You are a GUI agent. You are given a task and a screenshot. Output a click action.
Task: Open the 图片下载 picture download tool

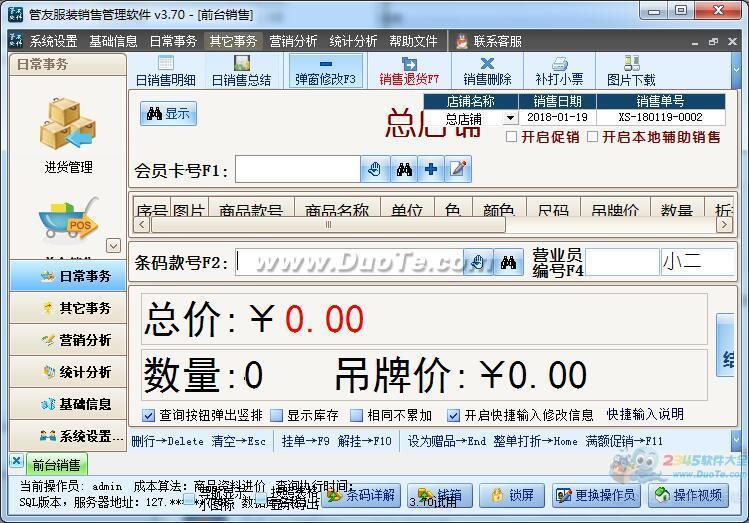pos(631,71)
